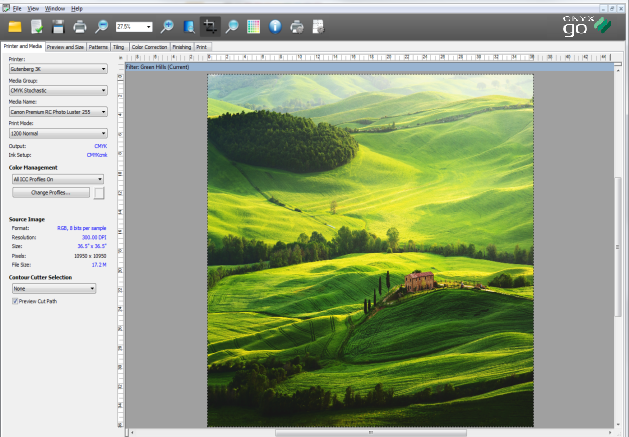Select the crop tool
Screen dimensions: 629x437
coord(210,26)
